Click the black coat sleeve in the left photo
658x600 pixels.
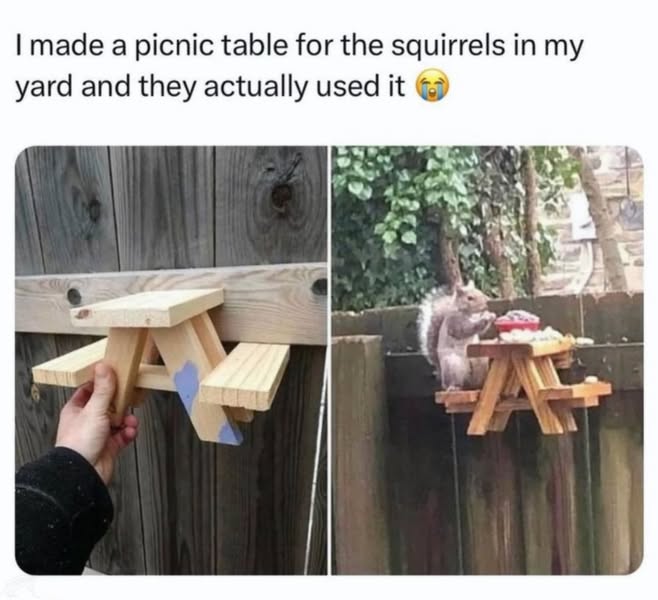click(63, 510)
